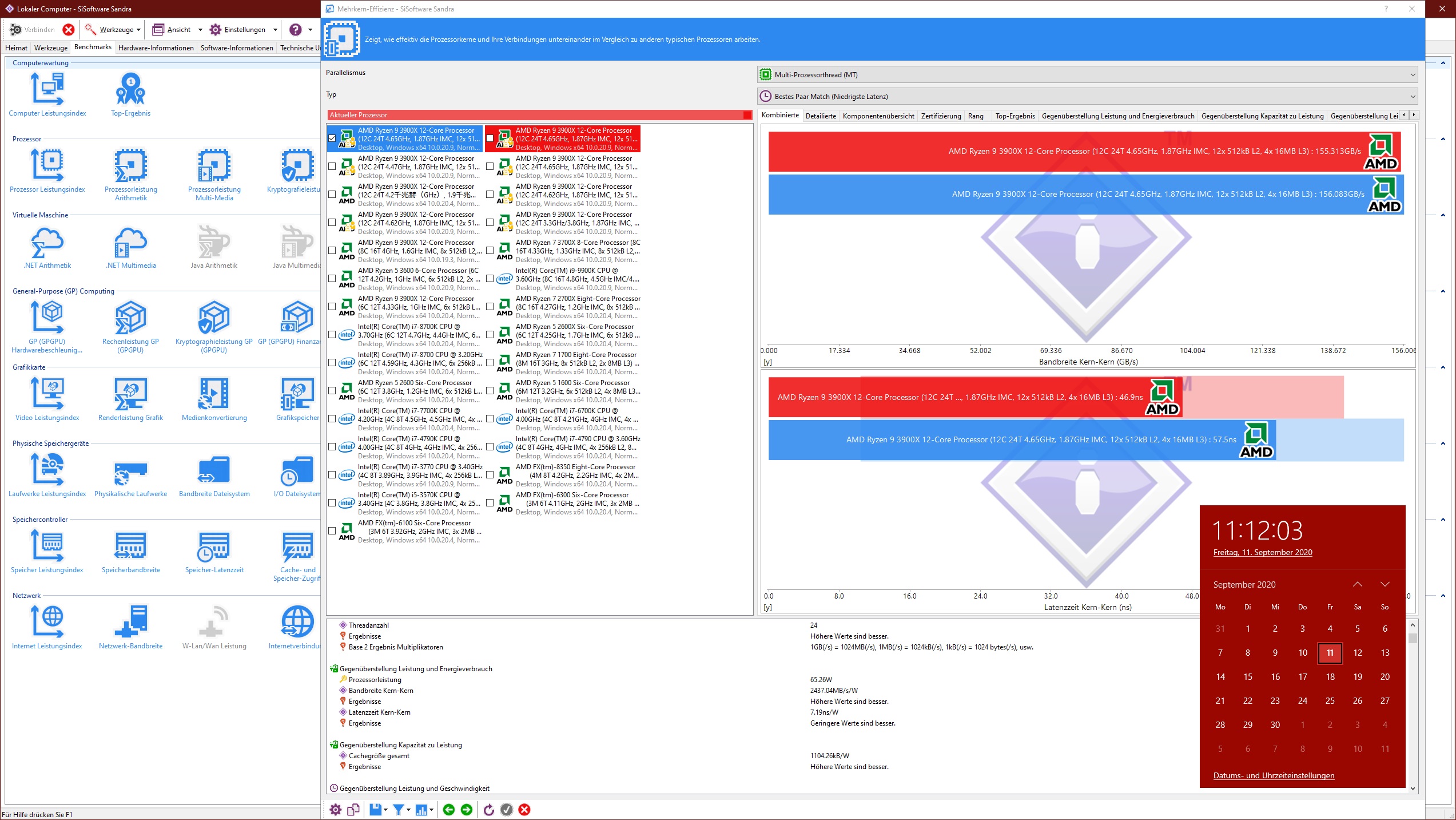Tick the AMD FX-6100 Six-Core checkbox
The height and width of the screenshot is (820, 1456).
click(x=332, y=531)
